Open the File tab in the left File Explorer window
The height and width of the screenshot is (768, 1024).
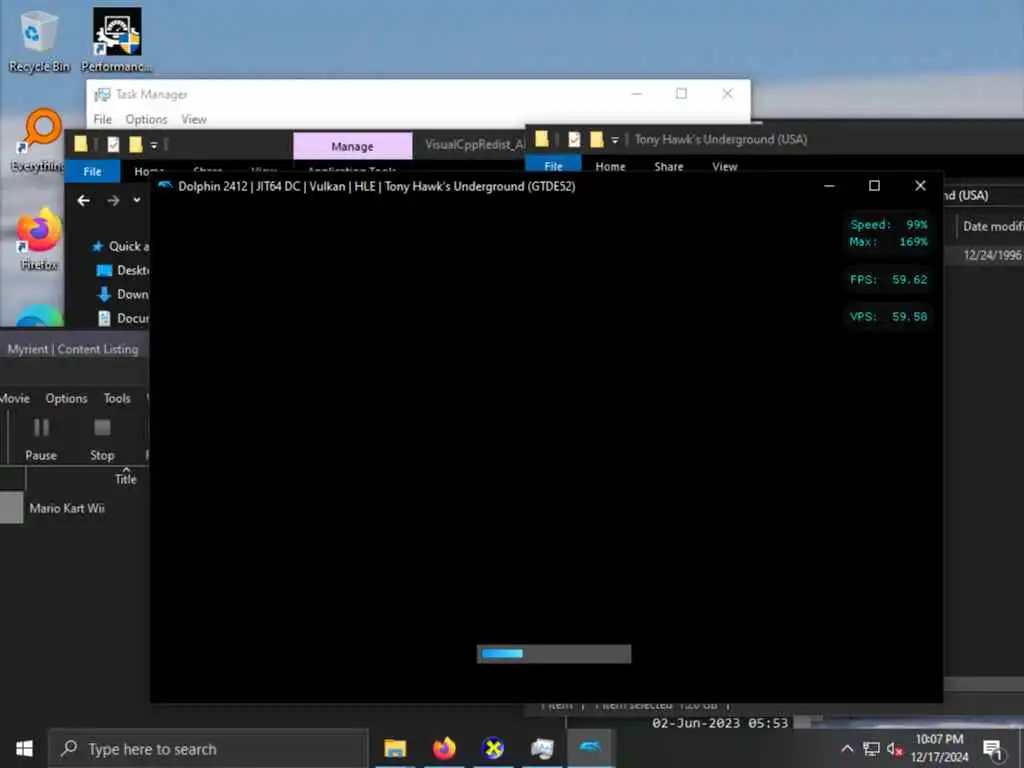point(92,171)
